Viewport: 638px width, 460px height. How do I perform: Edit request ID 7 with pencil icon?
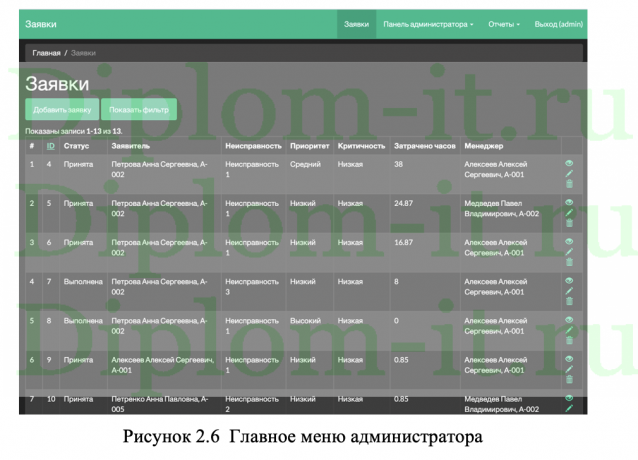pos(569,291)
